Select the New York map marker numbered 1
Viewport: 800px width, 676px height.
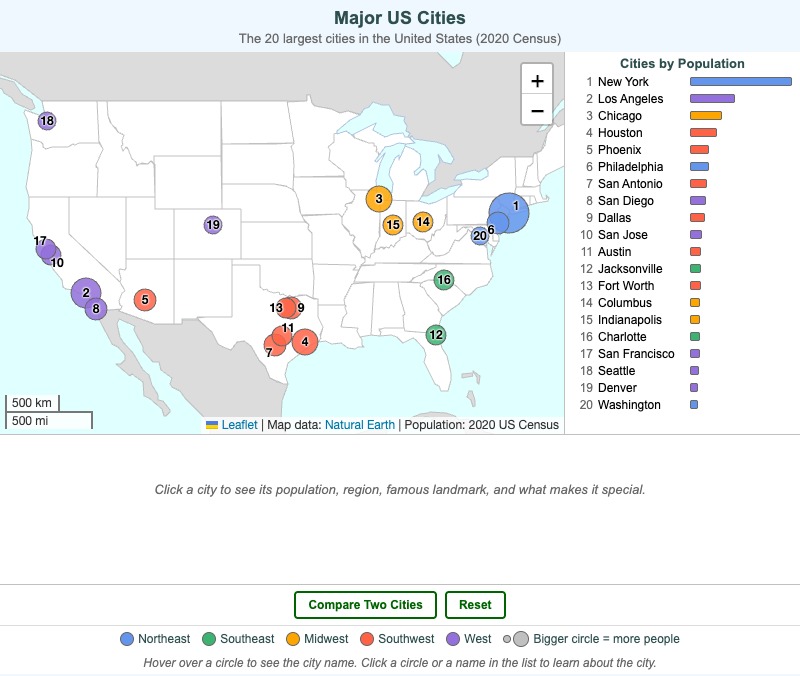pos(509,213)
